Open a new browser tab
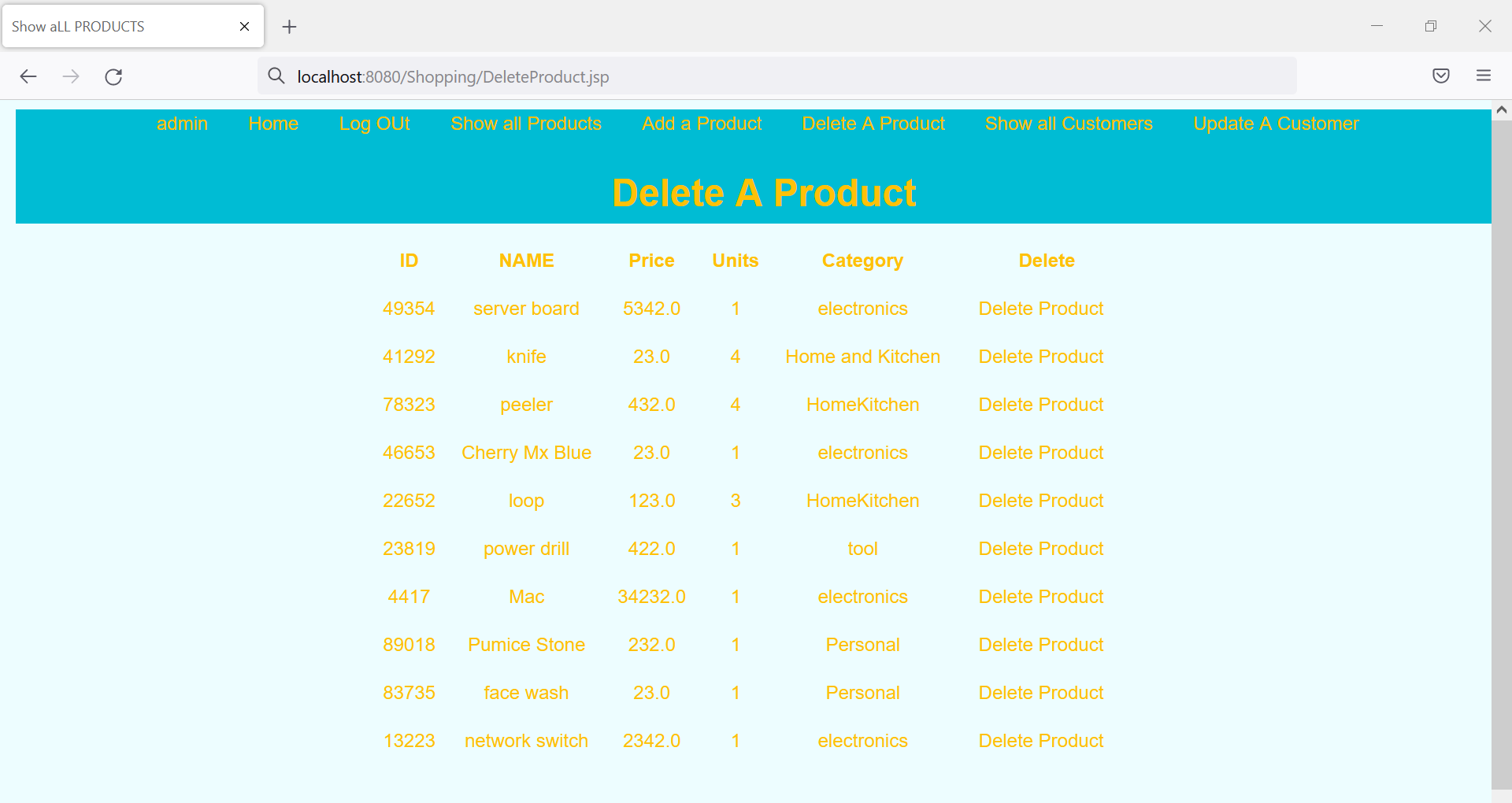 (x=289, y=27)
